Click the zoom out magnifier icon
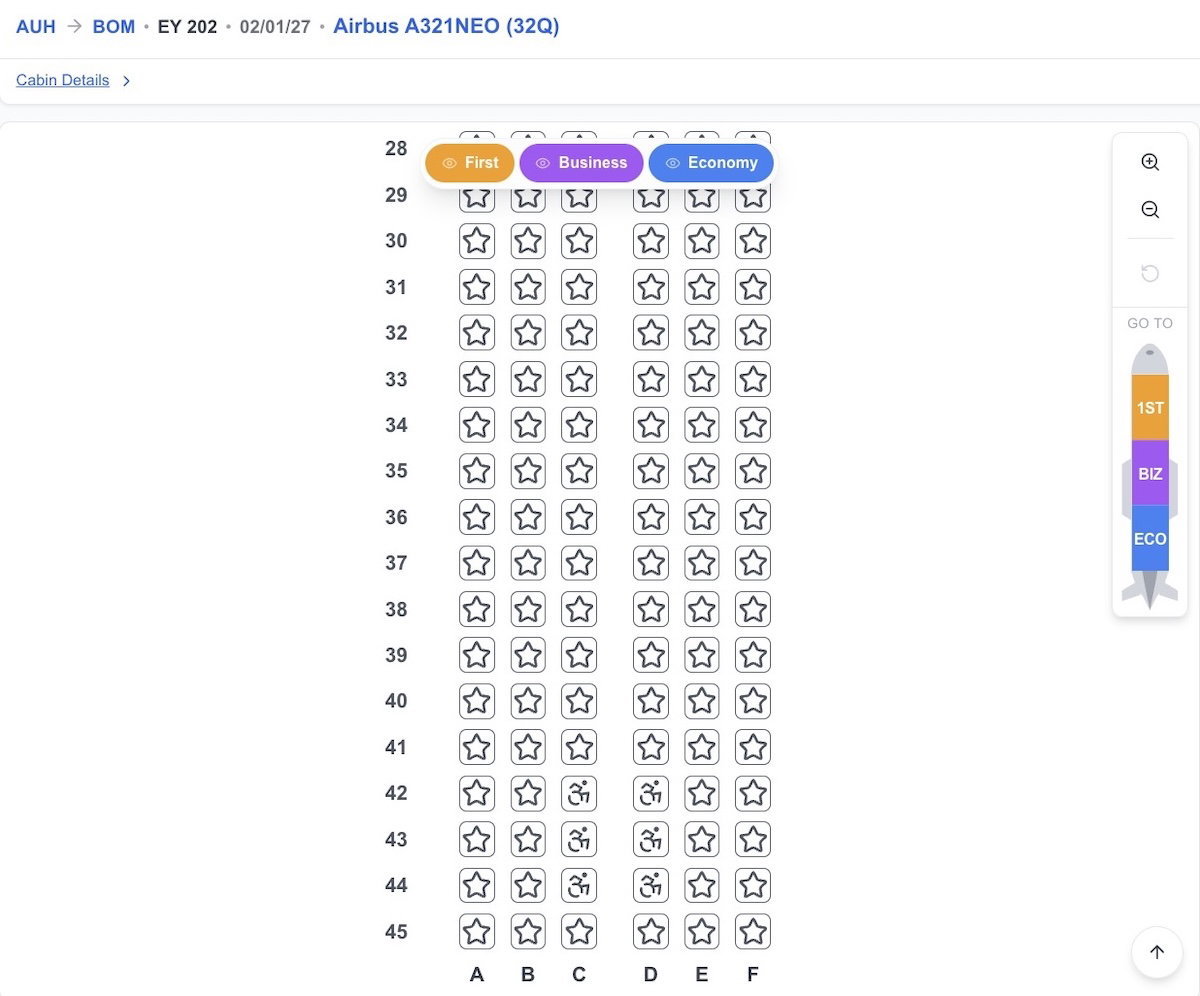 pos(1150,210)
